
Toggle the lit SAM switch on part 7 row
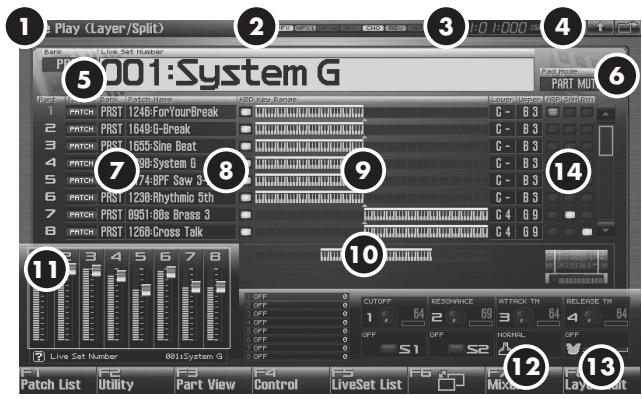(x=570, y=215)
